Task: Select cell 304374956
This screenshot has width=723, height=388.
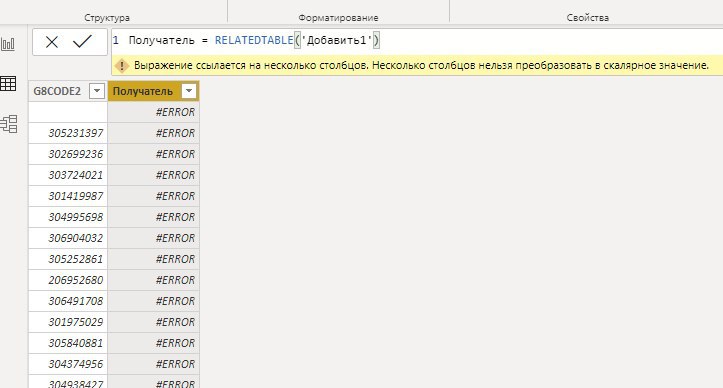Action: (68, 364)
